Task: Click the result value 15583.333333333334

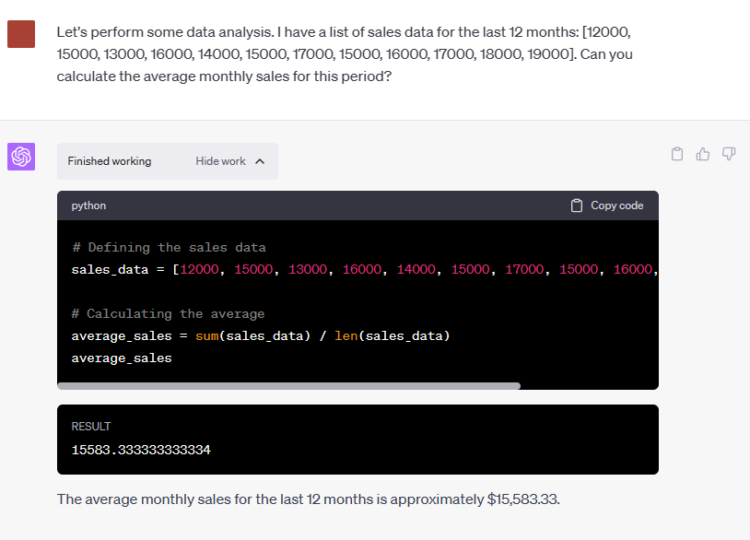Action: tap(141, 450)
